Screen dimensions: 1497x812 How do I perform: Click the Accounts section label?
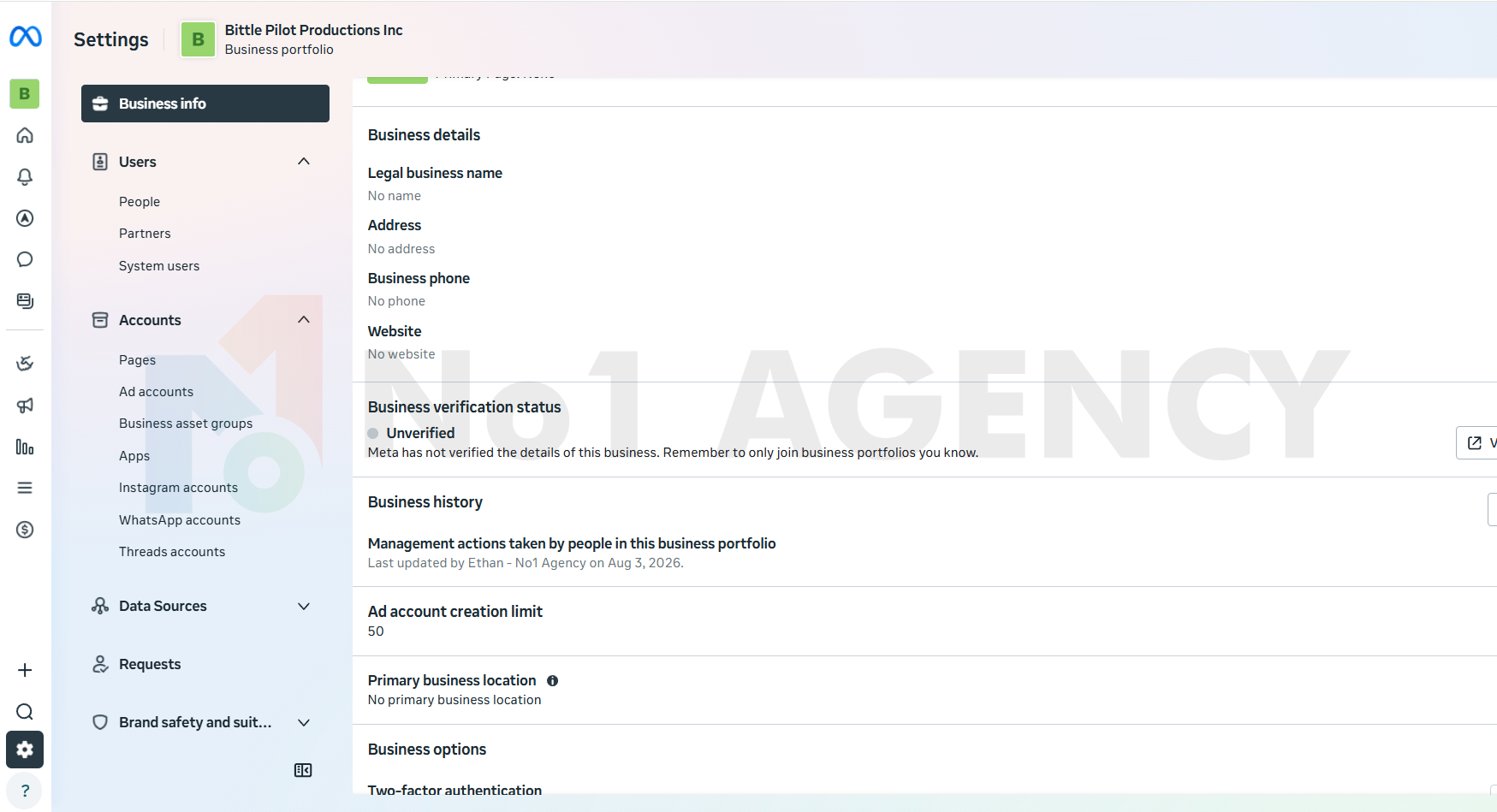pyautogui.click(x=150, y=320)
